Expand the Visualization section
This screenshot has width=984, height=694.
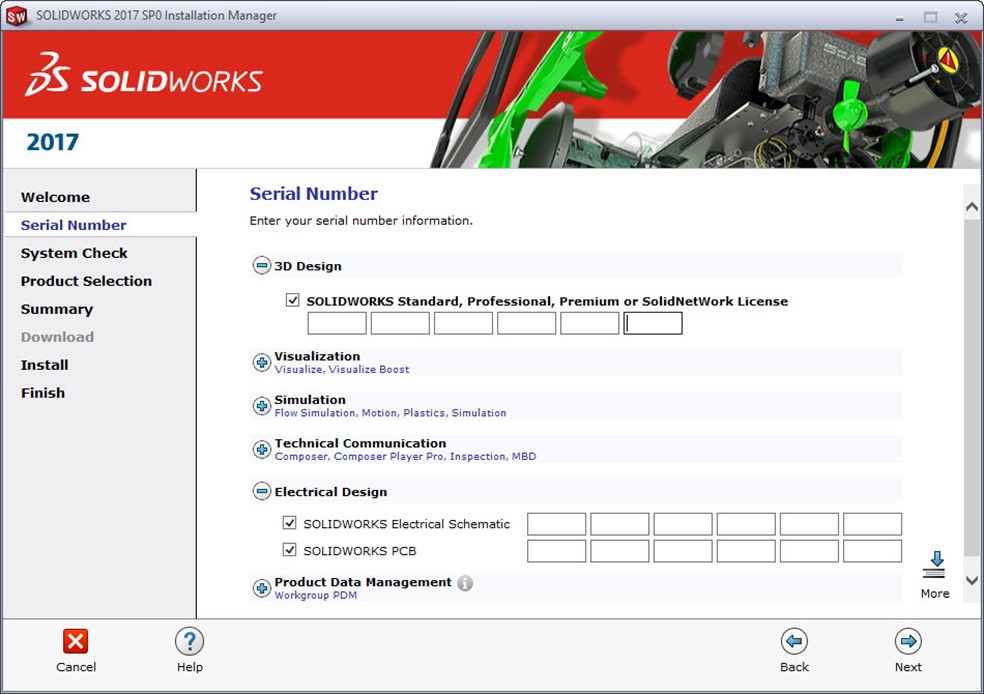tap(262, 362)
